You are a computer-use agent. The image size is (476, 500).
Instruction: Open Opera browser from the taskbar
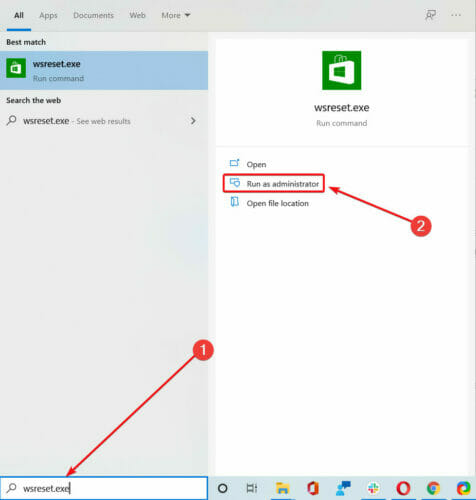[403, 488]
